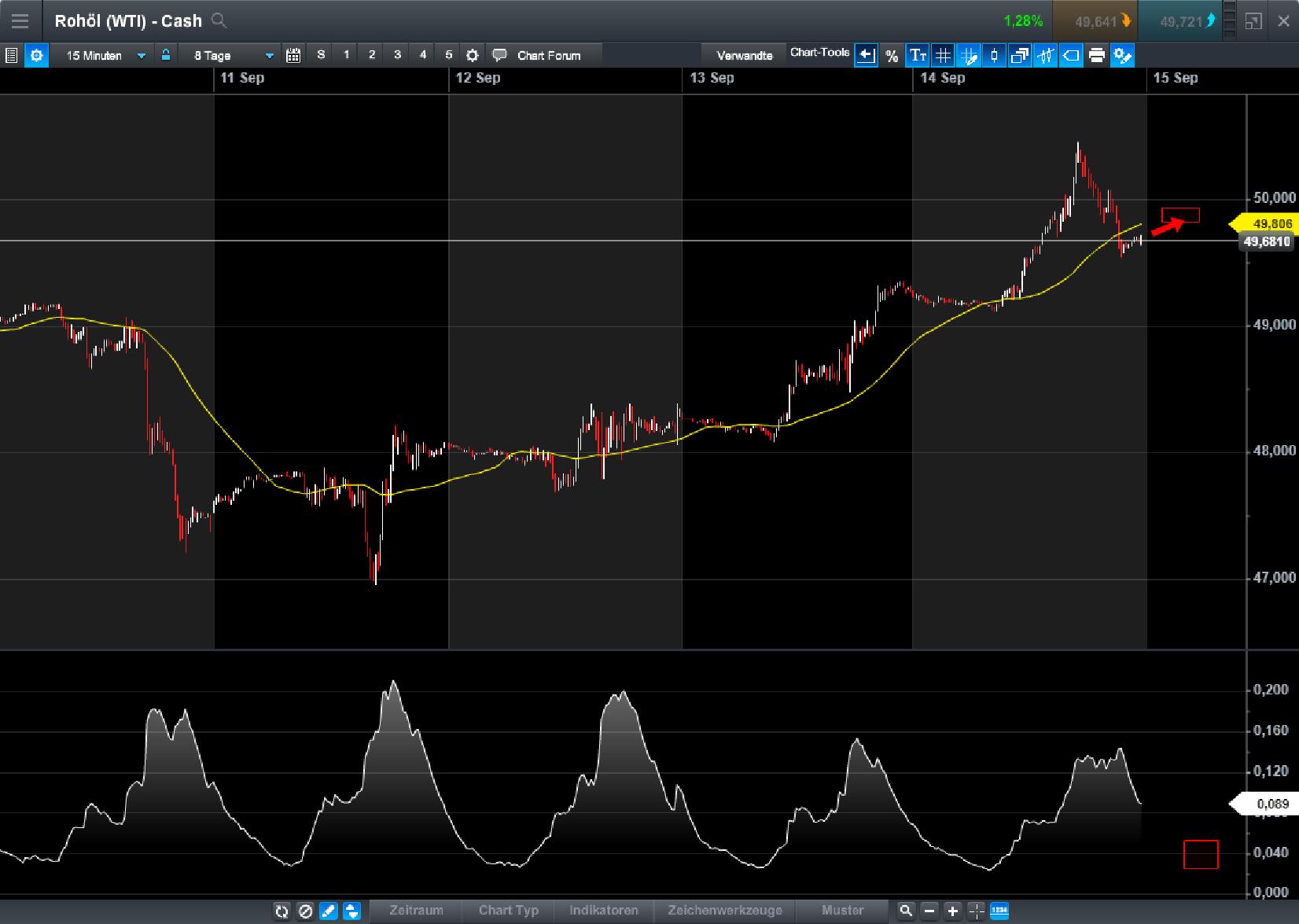Toggle the lock icon next to 15 Minuten

pos(166,55)
